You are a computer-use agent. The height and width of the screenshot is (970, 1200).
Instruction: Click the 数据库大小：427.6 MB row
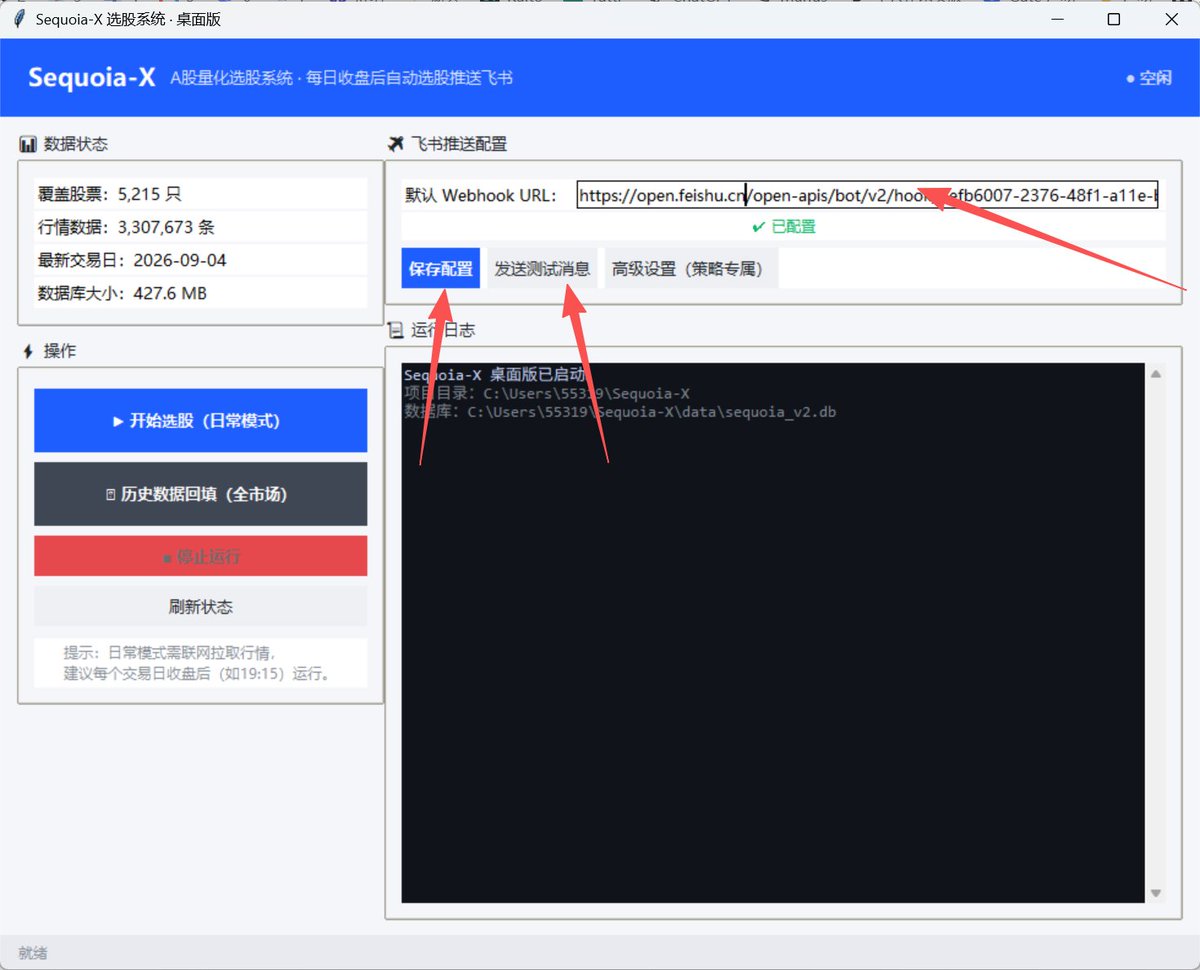click(x=201, y=293)
